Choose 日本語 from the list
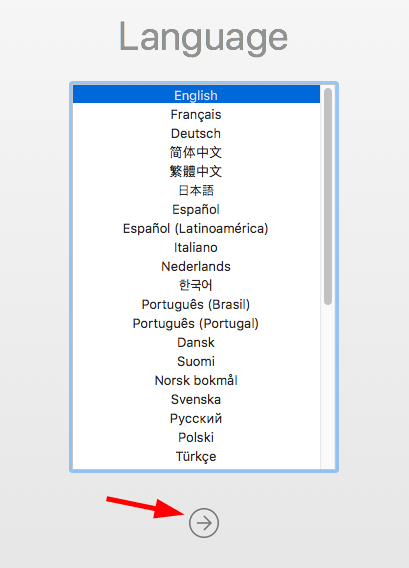The height and width of the screenshot is (568, 409). tap(196, 190)
